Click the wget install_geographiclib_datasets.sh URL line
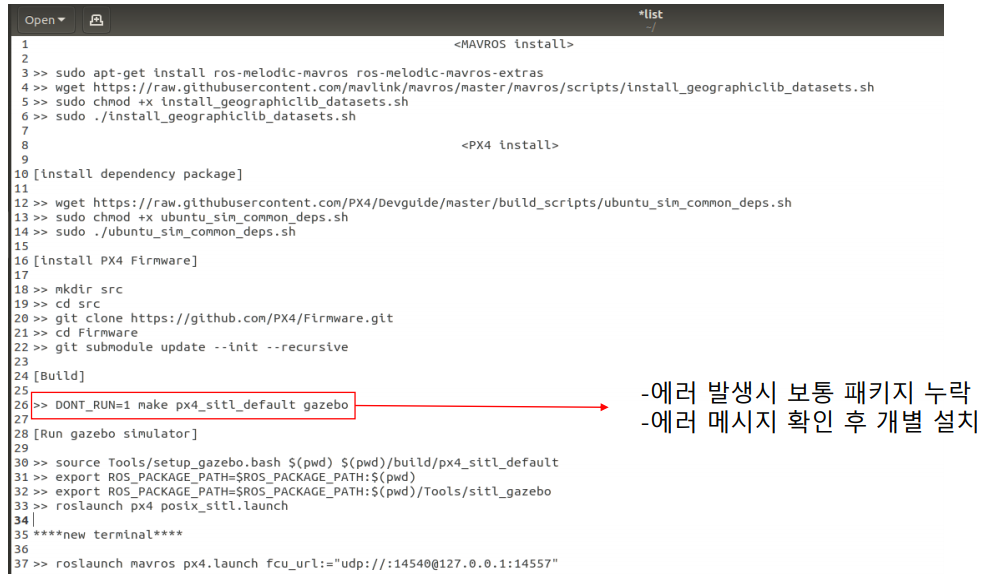Screen dimensions: 989x578 click(454, 88)
